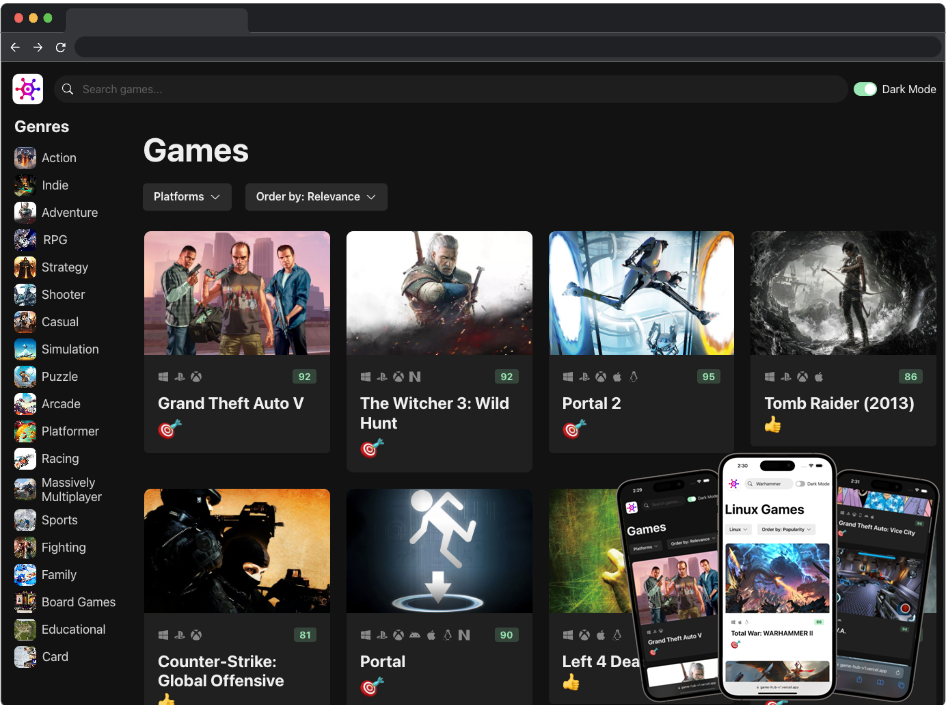This screenshot has height=705, width=946.
Task: Click the Puzzle genre icon
Action: [25, 376]
